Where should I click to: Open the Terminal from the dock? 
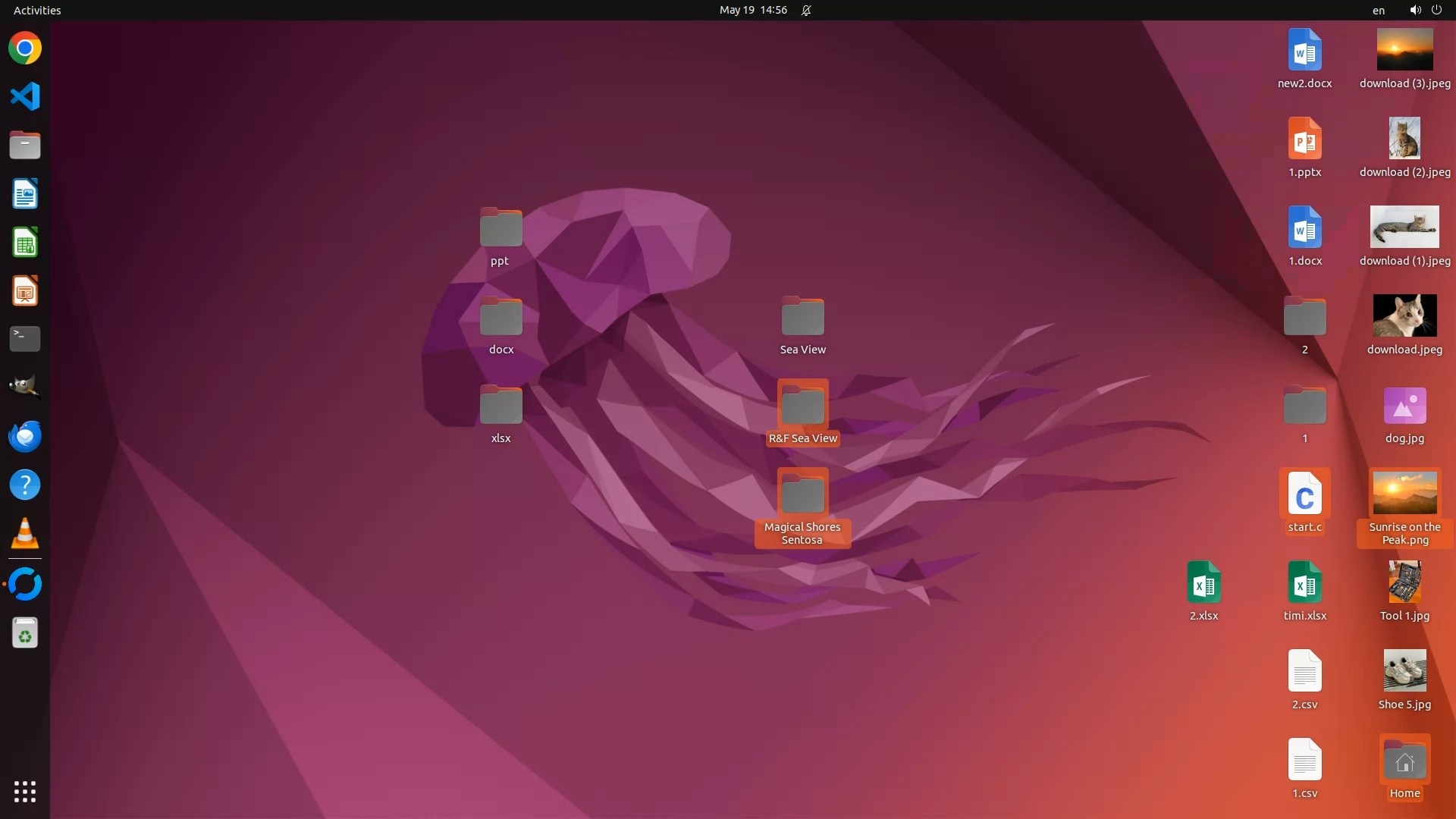pos(25,339)
